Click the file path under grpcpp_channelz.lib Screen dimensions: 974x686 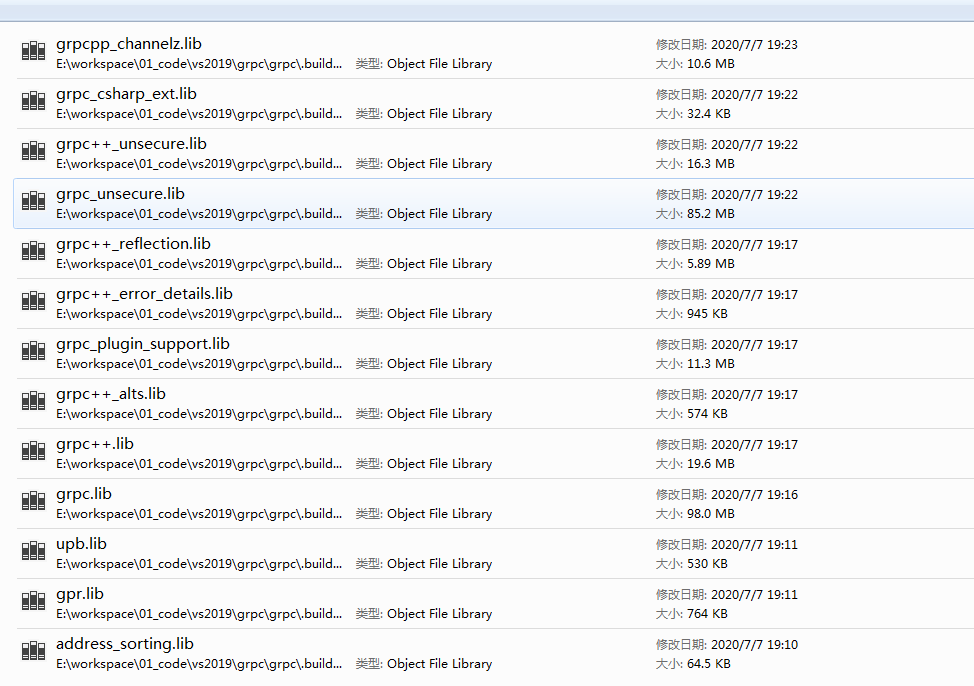(x=198, y=64)
